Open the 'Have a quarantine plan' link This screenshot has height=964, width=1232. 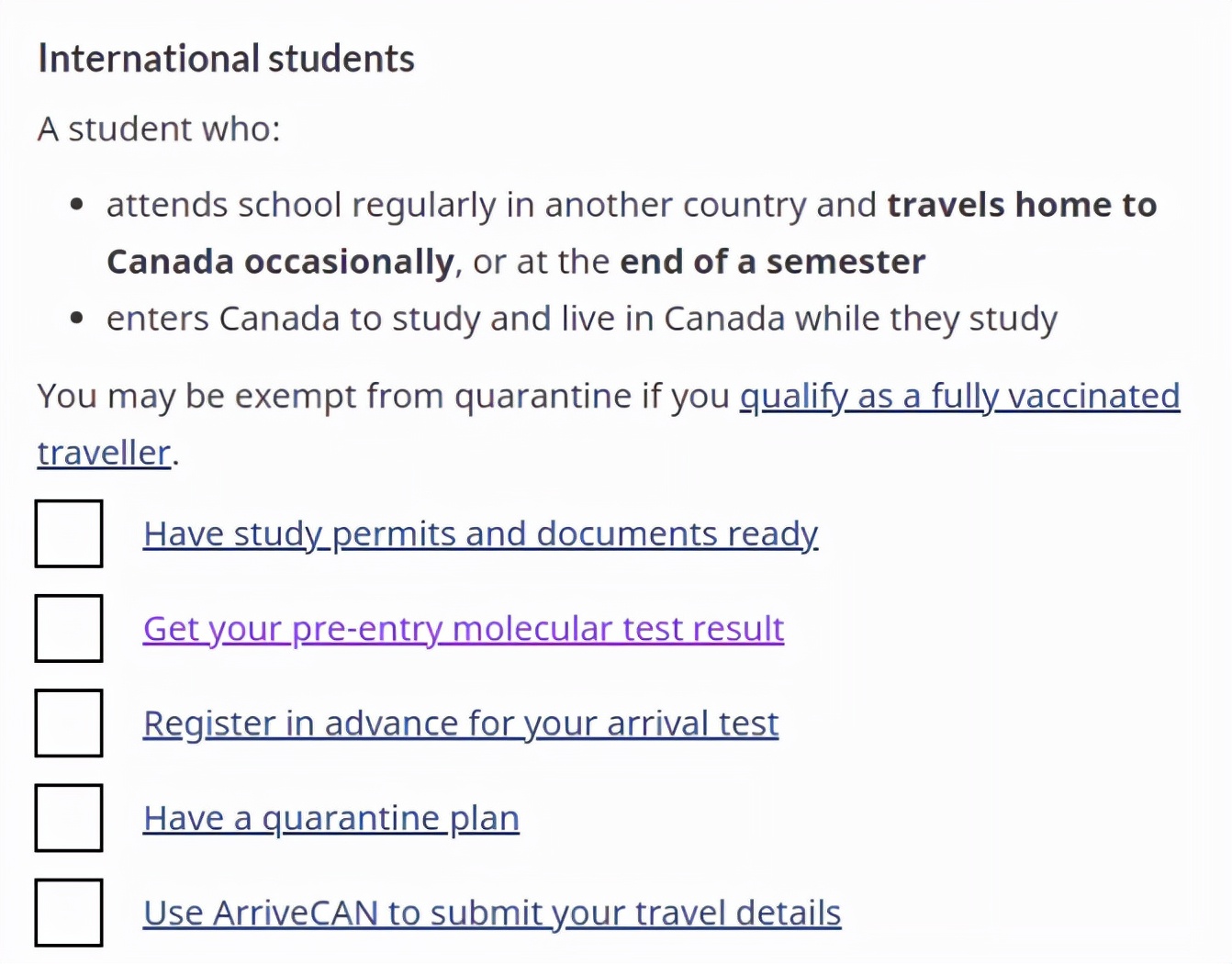pos(331,818)
